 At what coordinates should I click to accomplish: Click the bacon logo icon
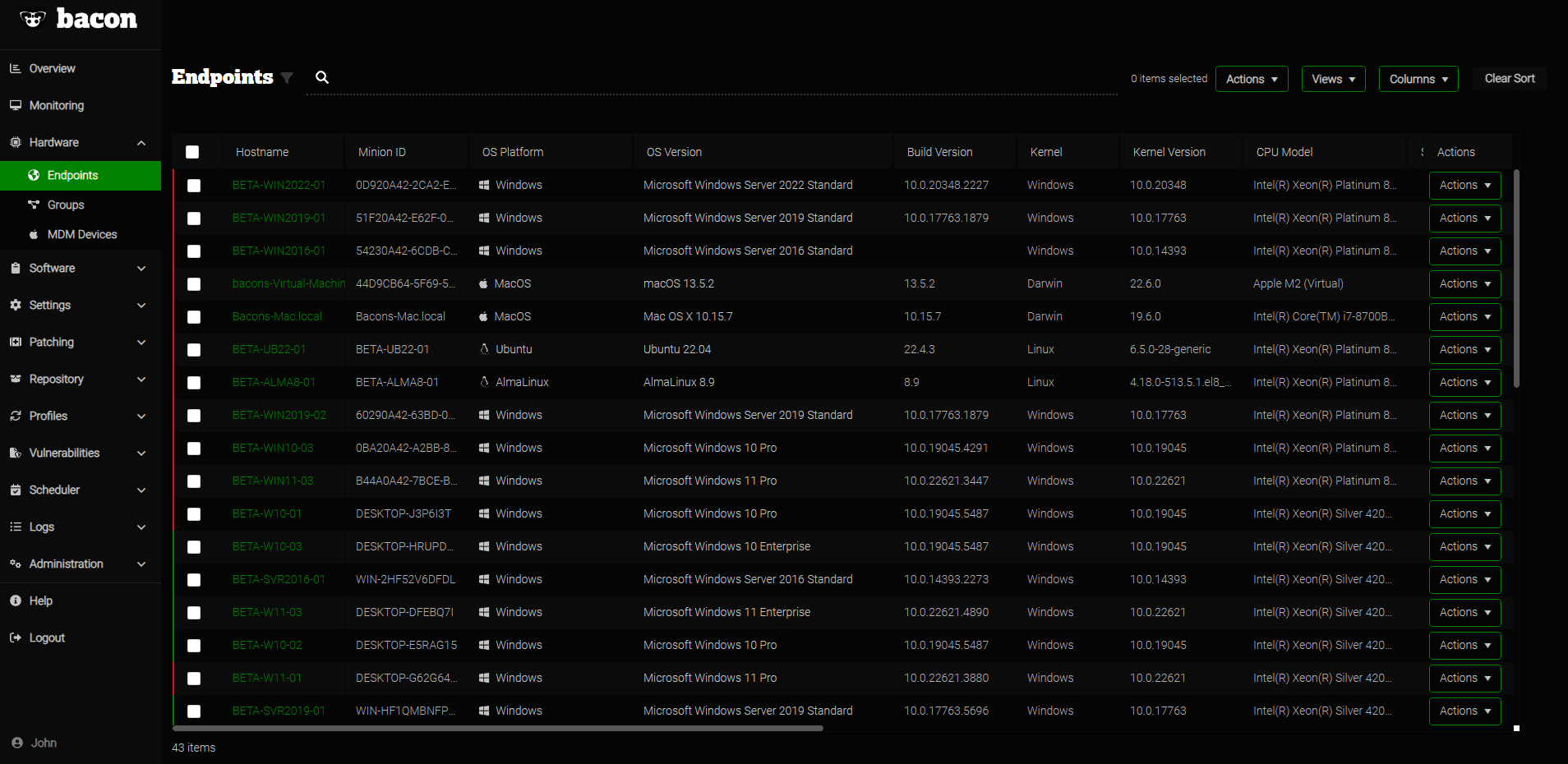(33, 19)
